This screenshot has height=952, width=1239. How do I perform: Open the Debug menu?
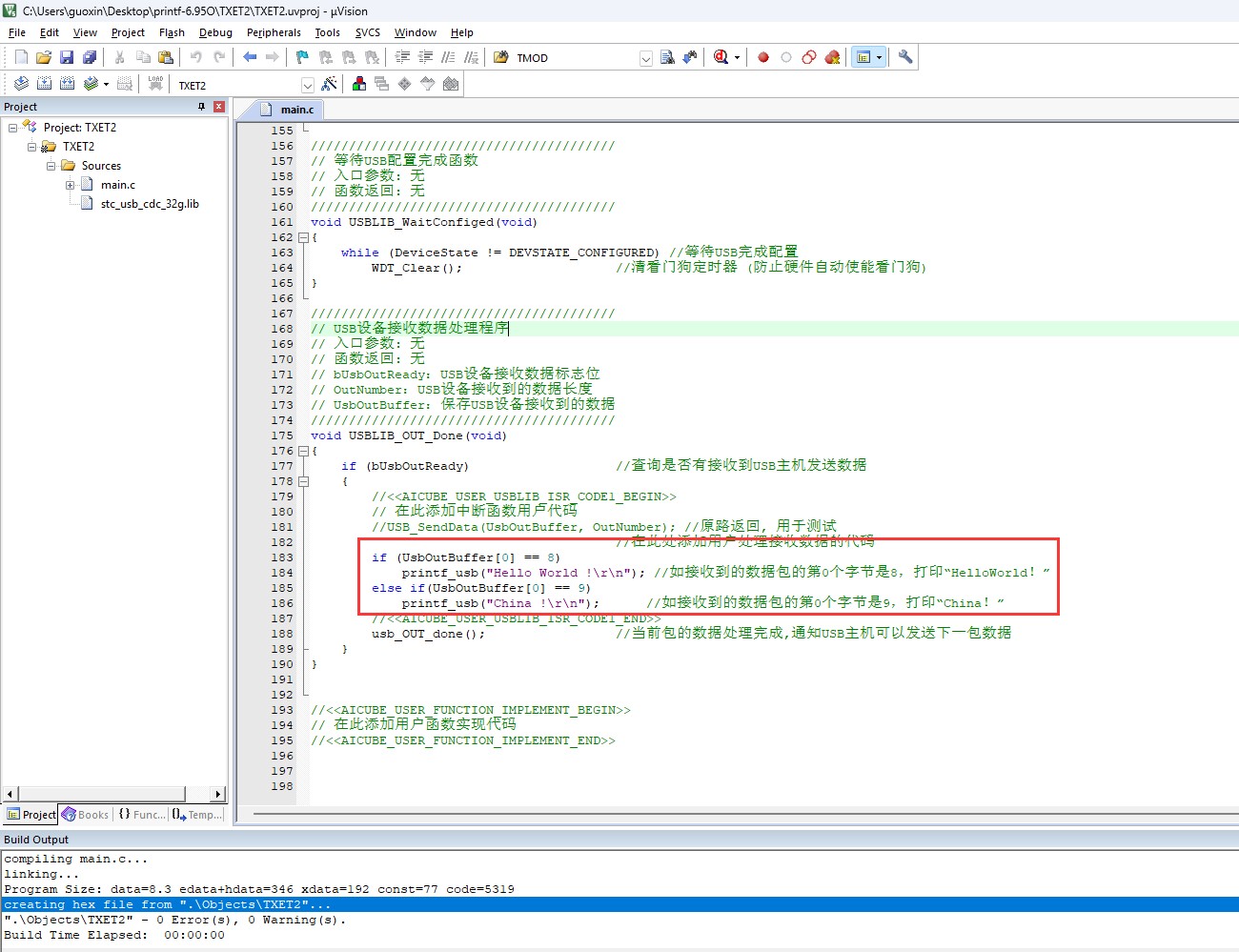[x=215, y=32]
